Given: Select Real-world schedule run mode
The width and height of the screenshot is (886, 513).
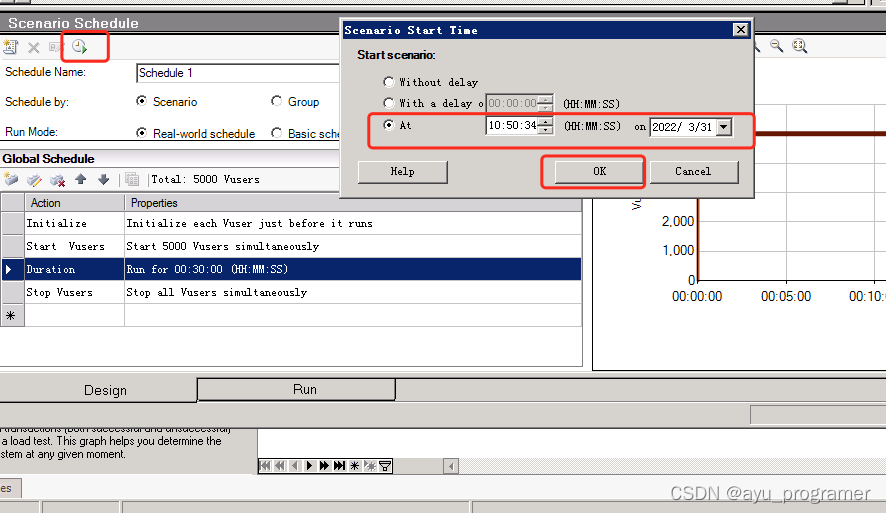Looking at the screenshot, I should point(141,133).
